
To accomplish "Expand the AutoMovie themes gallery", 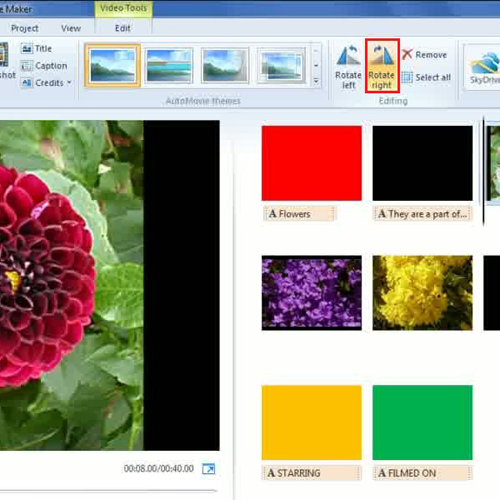I will (316, 81).
